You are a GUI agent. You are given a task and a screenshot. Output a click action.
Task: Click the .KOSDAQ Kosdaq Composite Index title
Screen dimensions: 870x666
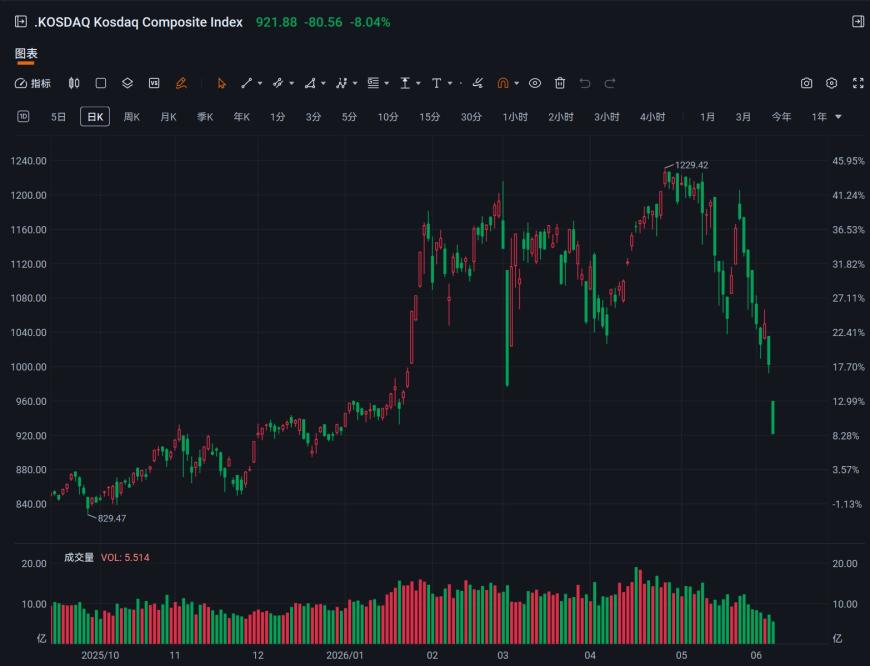click(139, 22)
